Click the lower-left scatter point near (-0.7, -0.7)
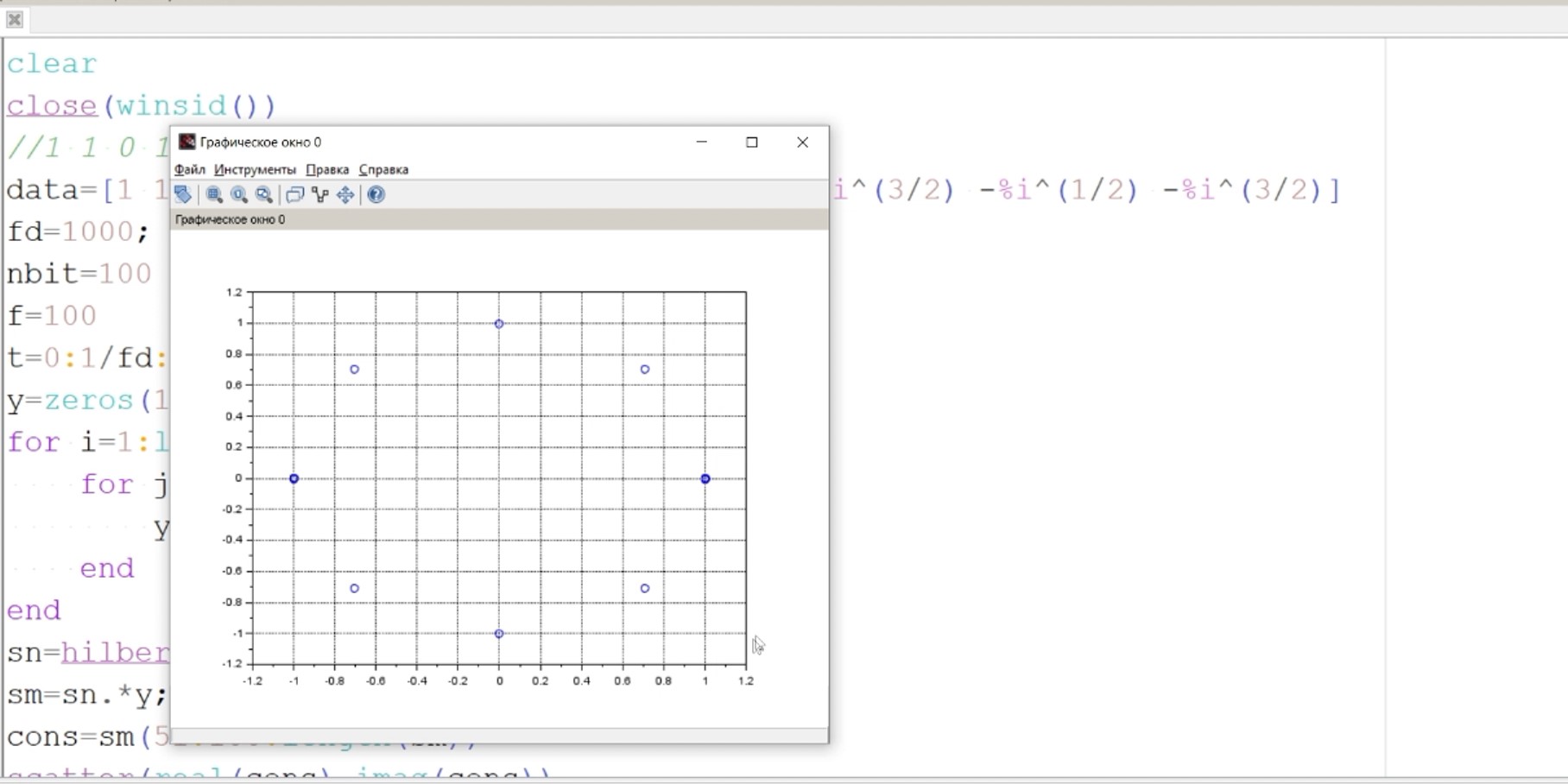This screenshot has height=784, width=1568. click(354, 589)
